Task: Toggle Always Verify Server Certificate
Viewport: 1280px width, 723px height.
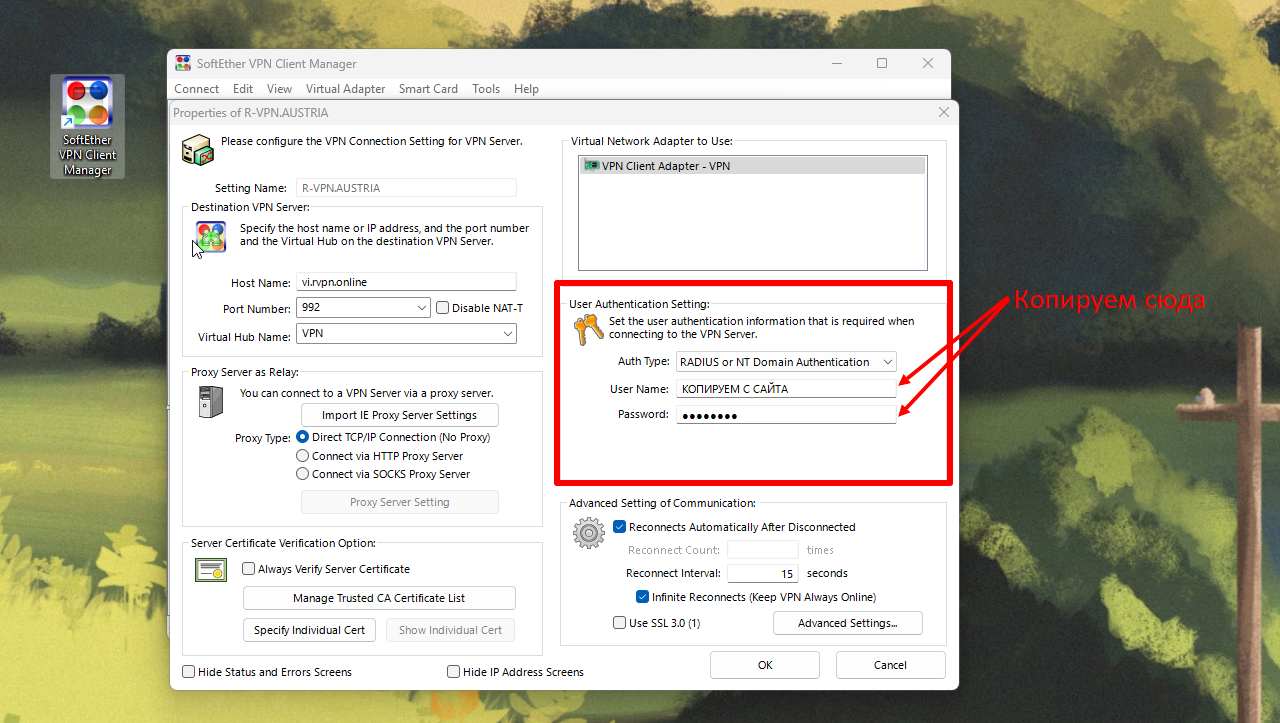Action: (250, 569)
